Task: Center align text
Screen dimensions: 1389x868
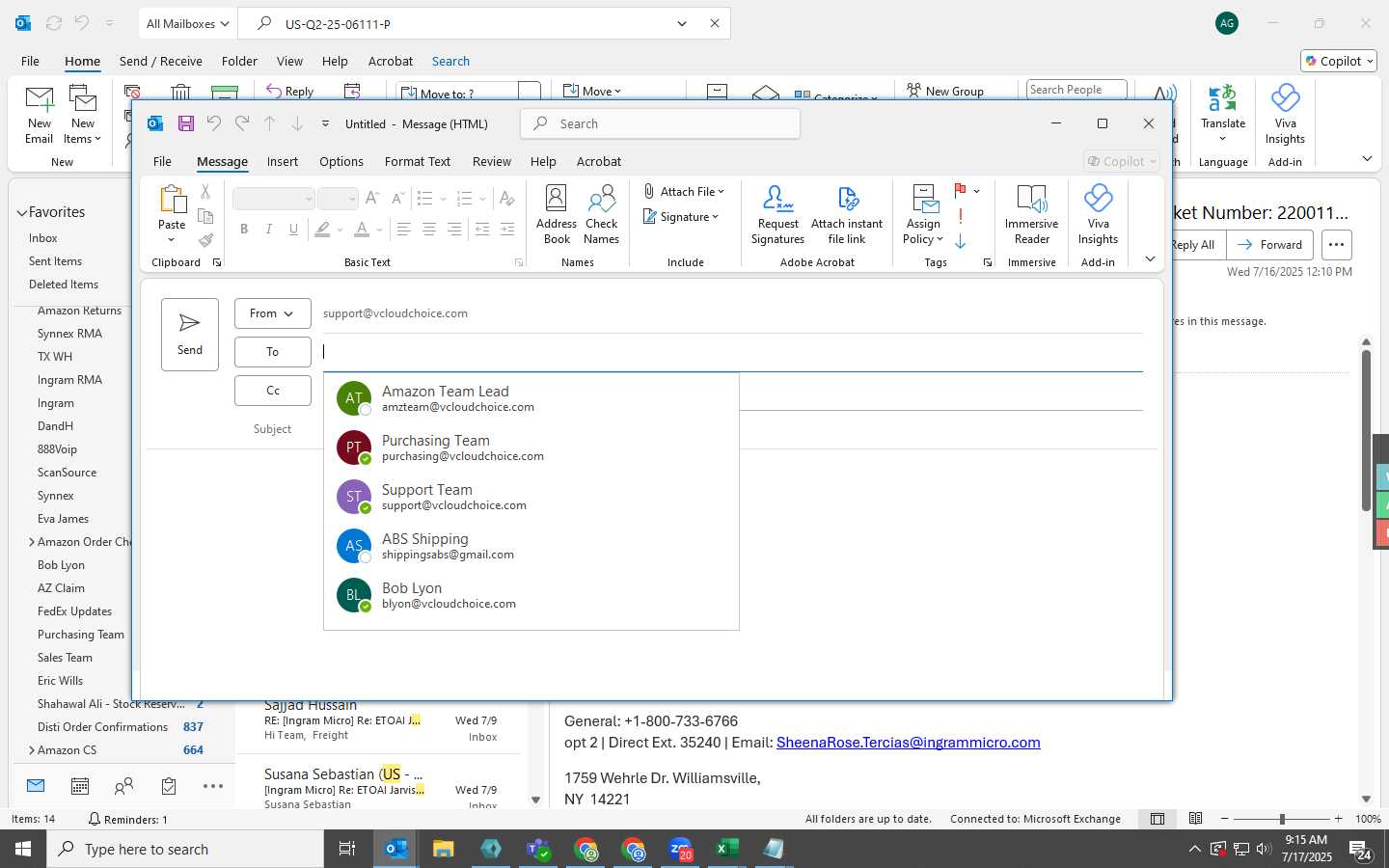Action: pyautogui.click(x=429, y=230)
